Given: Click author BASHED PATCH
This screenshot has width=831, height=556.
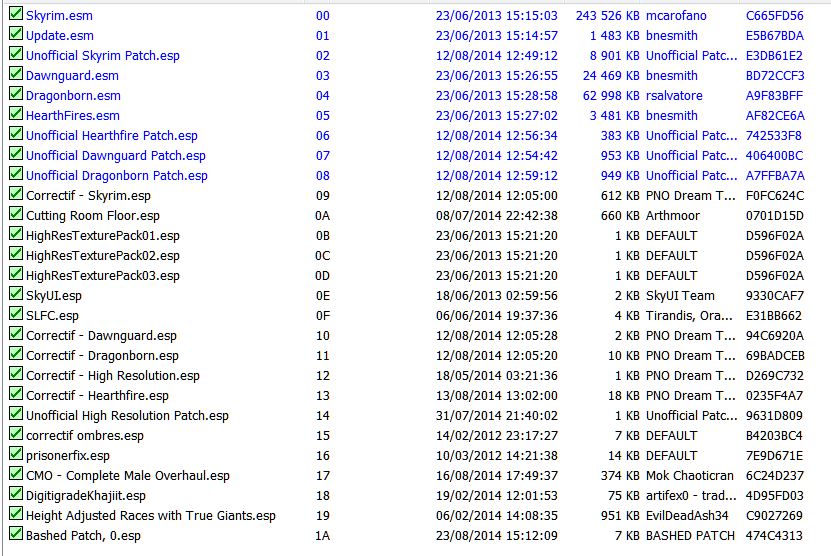Looking at the screenshot, I should (690, 536).
